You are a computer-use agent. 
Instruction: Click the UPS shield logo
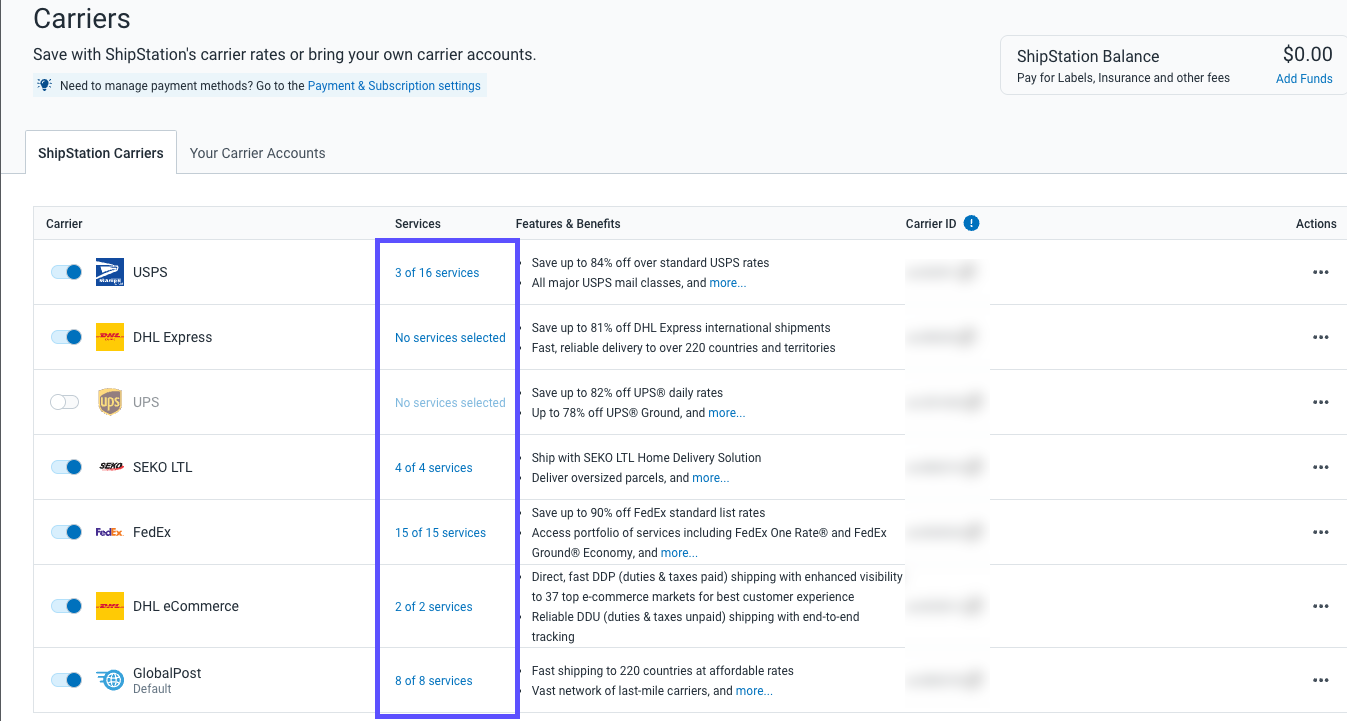tap(109, 401)
